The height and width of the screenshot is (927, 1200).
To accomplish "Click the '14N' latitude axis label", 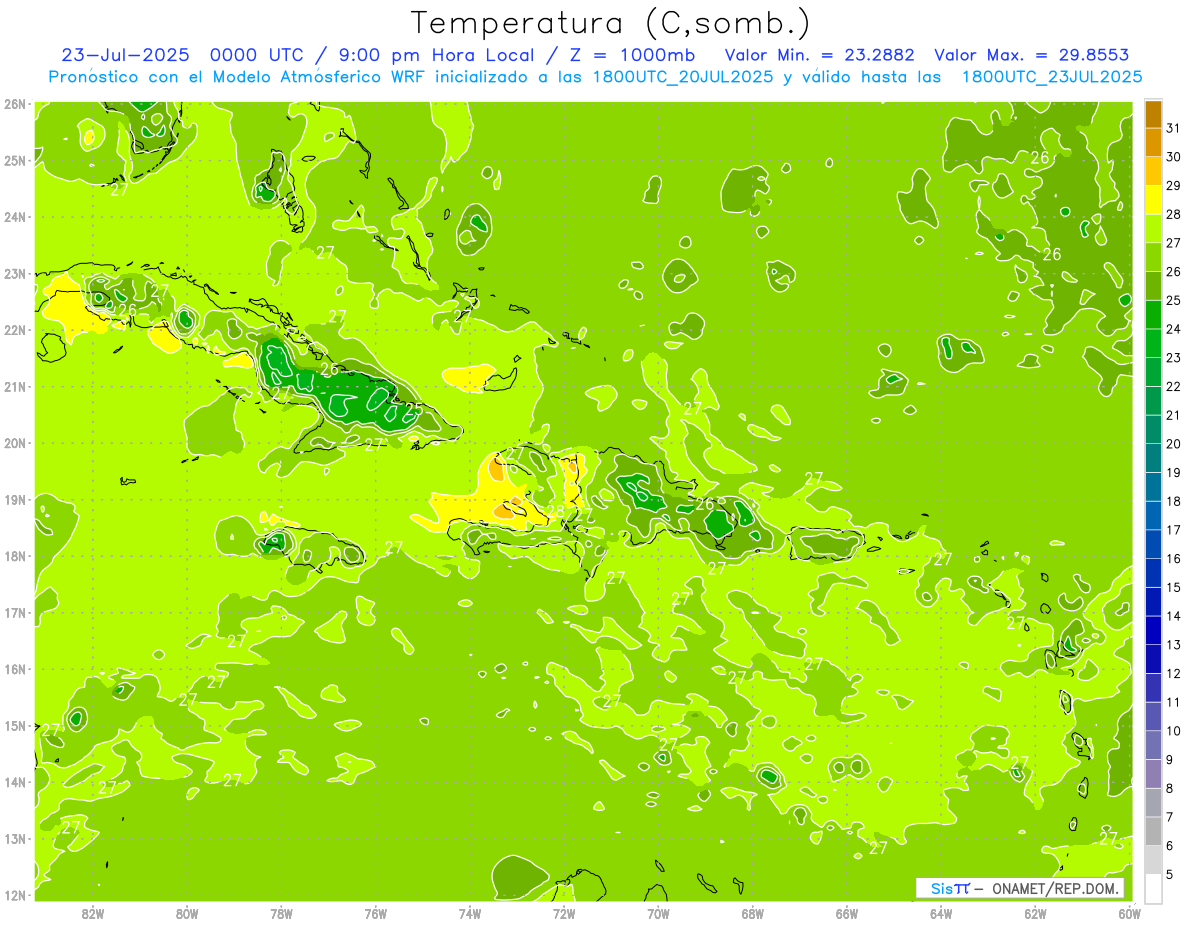I will pyautogui.click(x=14, y=782).
